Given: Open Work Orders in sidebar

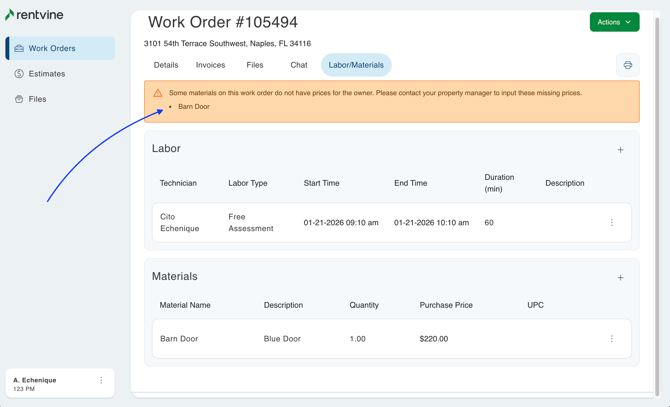Looking at the screenshot, I should pyautogui.click(x=60, y=48).
